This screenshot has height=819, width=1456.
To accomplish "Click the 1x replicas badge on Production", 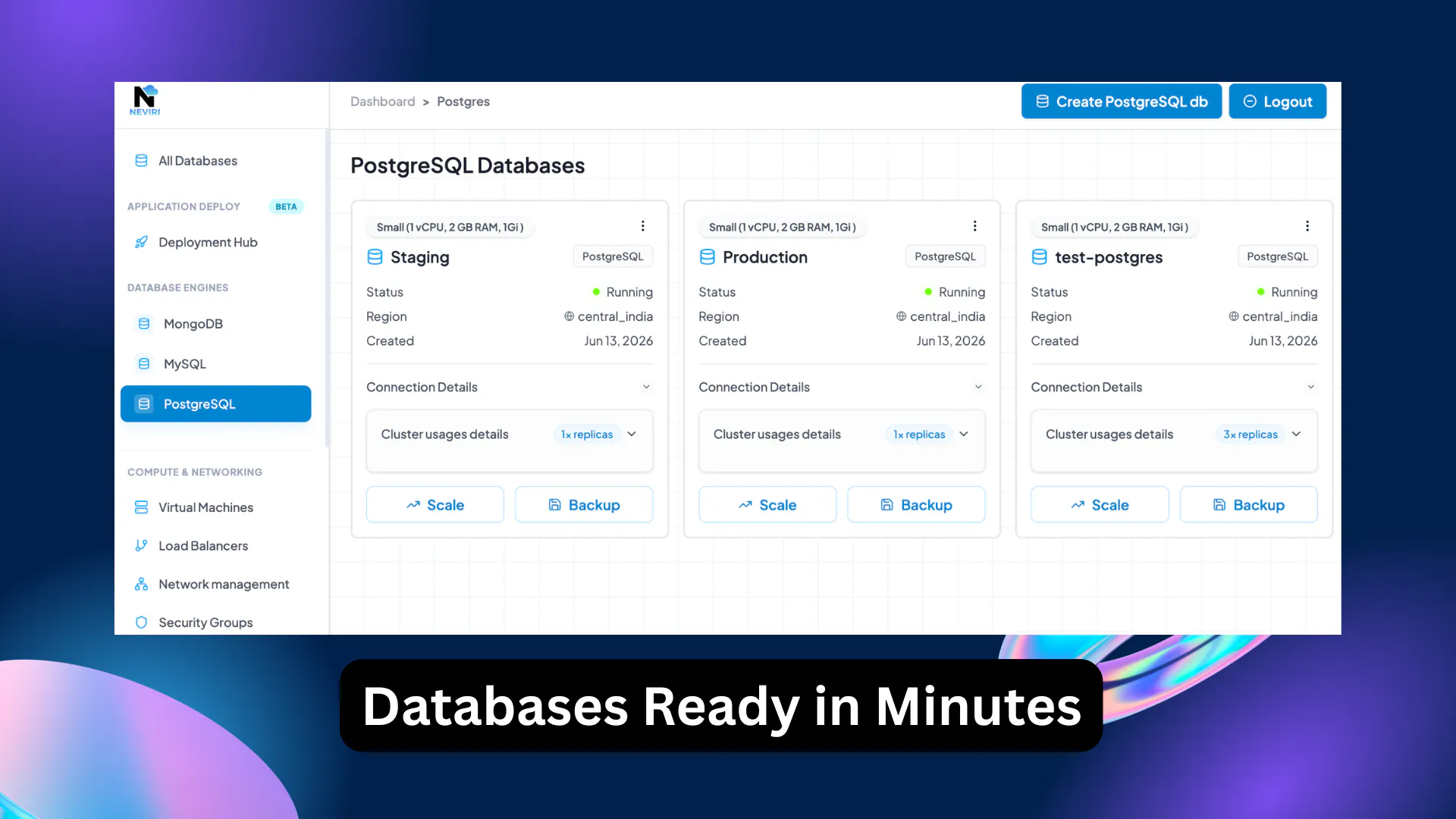I will (919, 435).
